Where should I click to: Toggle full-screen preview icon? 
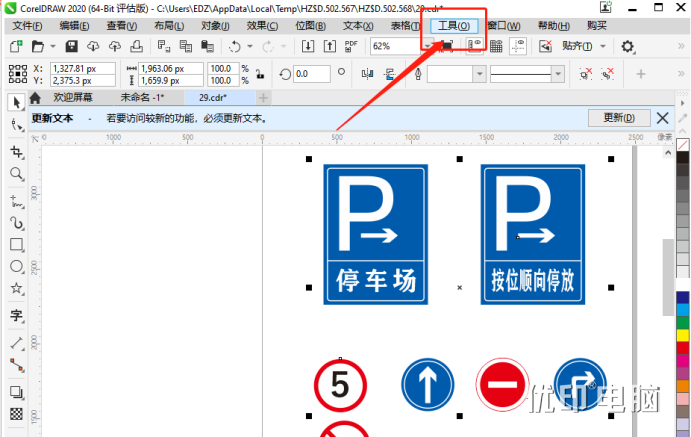(x=446, y=46)
